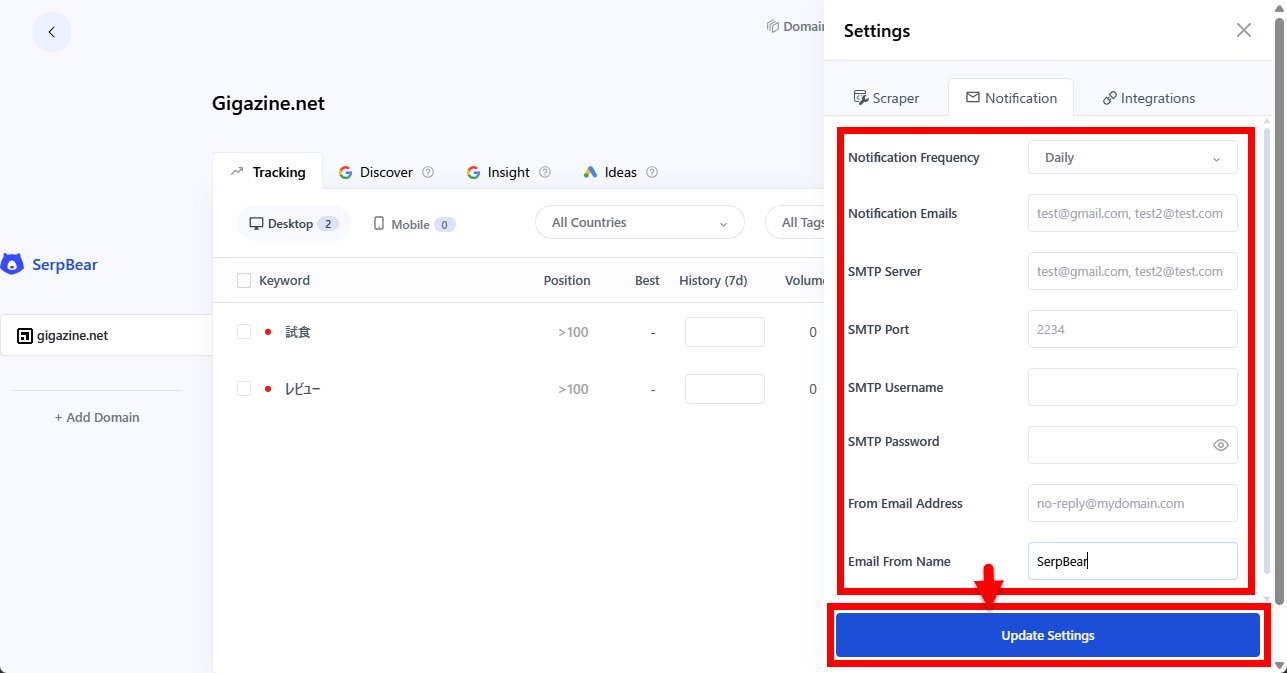Select the Mobile device filter
The height and width of the screenshot is (673, 1287).
click(414, 224)
